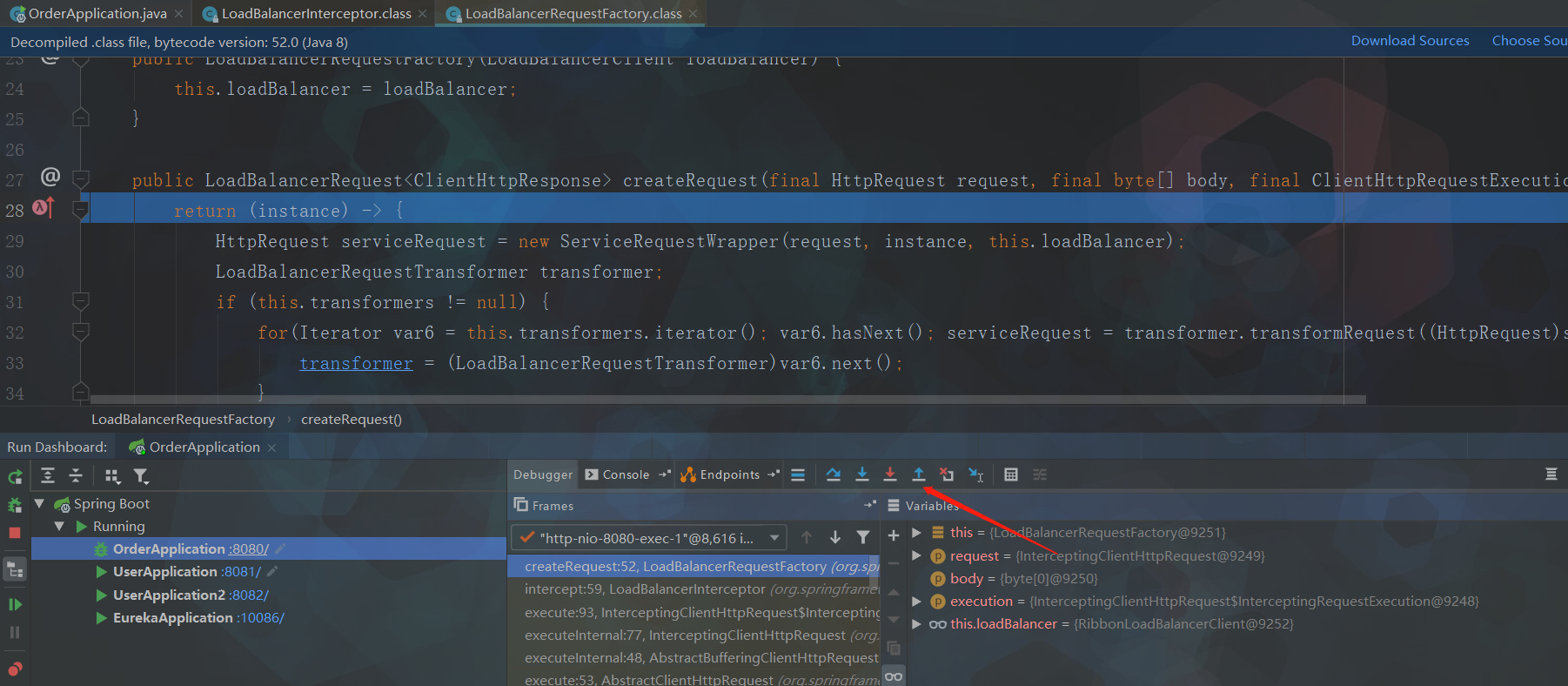Select the LoadBalancerRequestFactory.class tab

573,13
